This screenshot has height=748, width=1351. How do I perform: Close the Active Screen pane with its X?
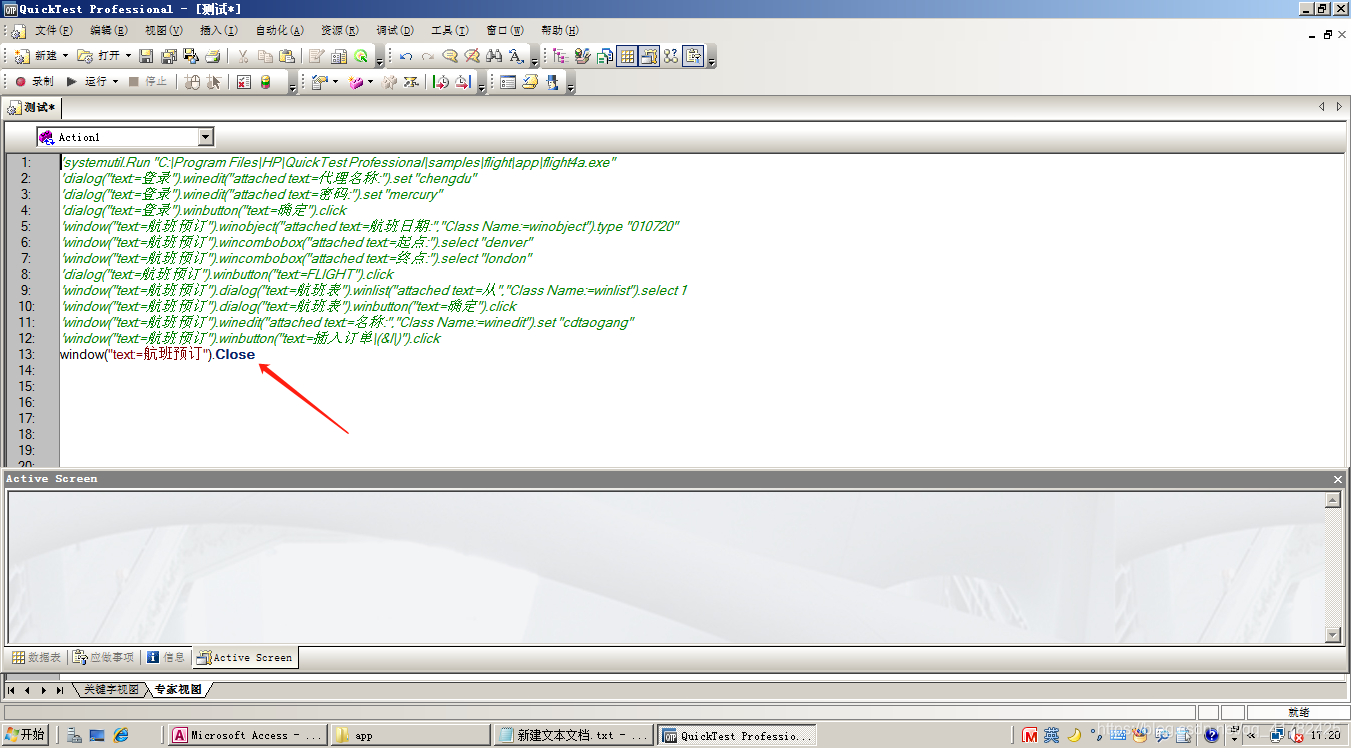click(x=1338, y=479)
